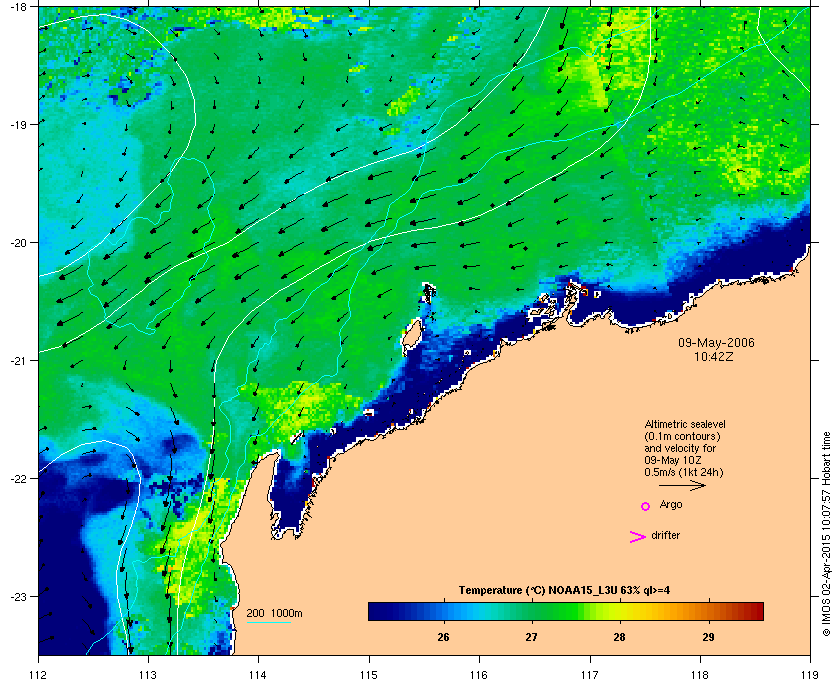840x680 pixels.
Task: Click the '200 1000m' bathymetry label
Action: (274, 613)
